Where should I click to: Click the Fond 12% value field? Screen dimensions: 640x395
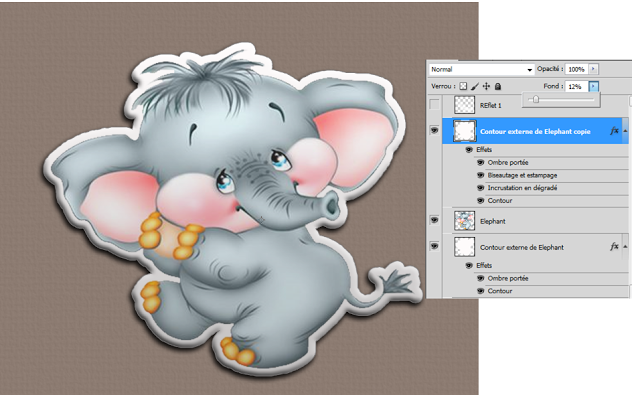coord(576,87)
